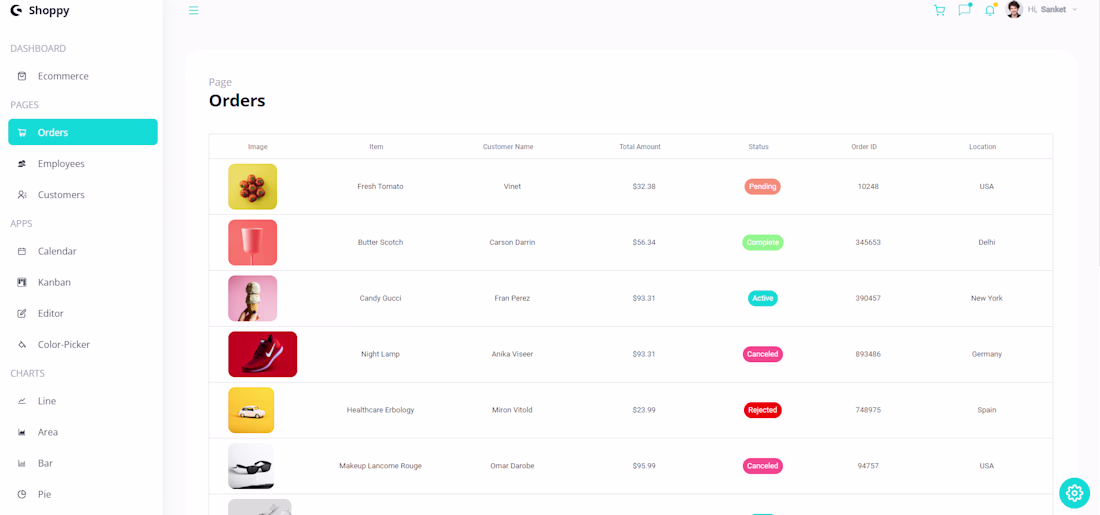The width and height of the screenshot is (1100, 515).
Task: Click the Shoppy logo icon
Action: point(16,11)
